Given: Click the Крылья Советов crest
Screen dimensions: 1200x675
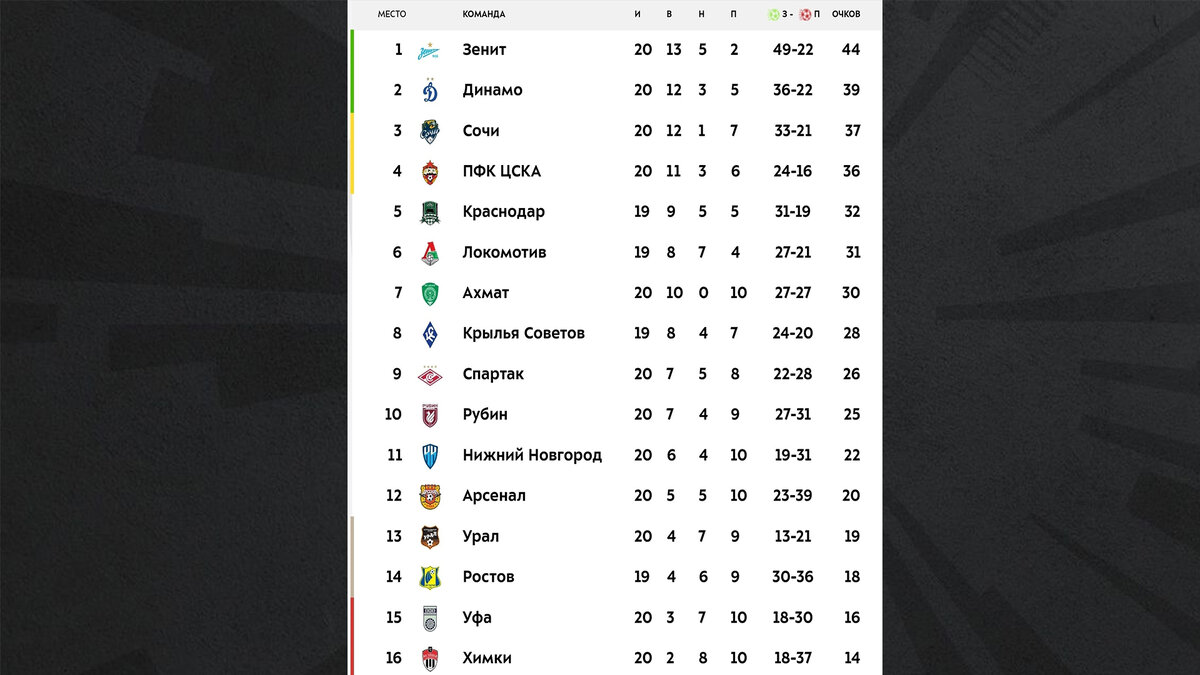Looking at the screenshot, I should 430,333.
